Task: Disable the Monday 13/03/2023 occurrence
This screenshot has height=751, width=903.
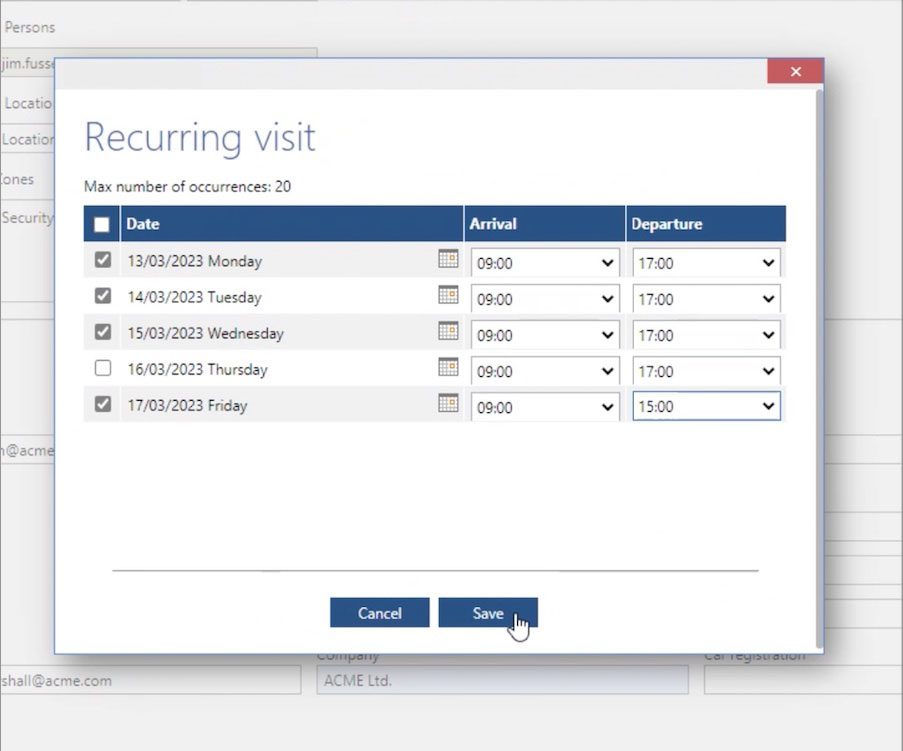Action: [x=102, y=258]
